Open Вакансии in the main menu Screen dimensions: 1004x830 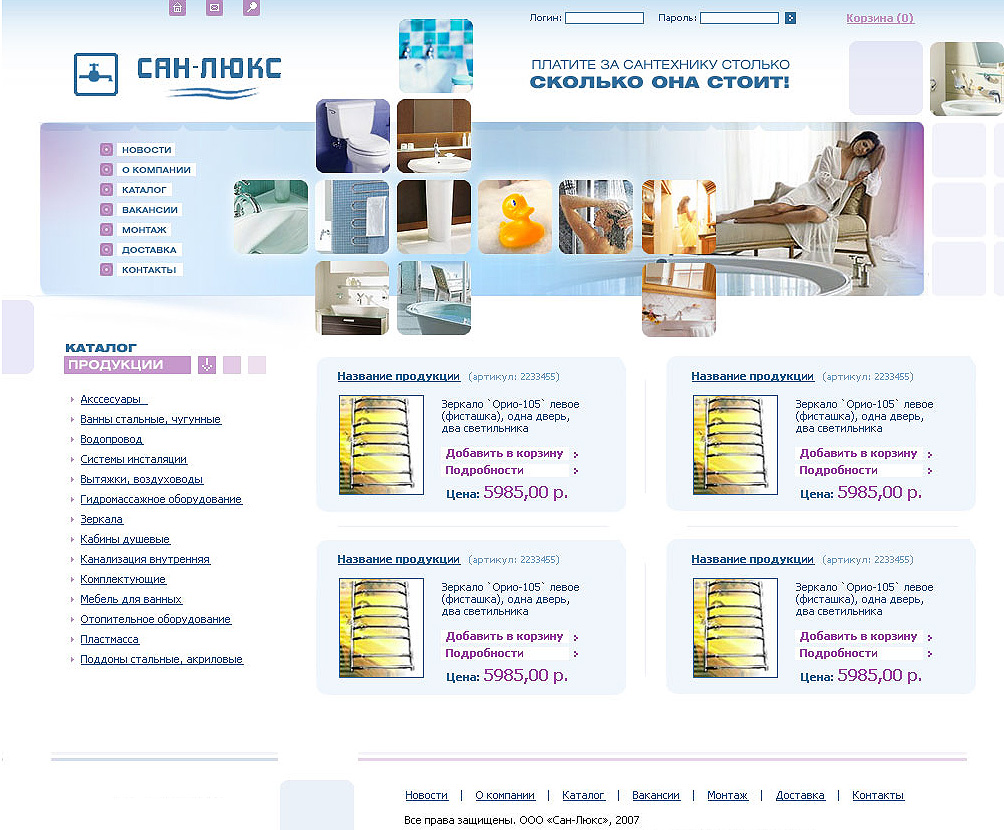click(x=150, y=209)
